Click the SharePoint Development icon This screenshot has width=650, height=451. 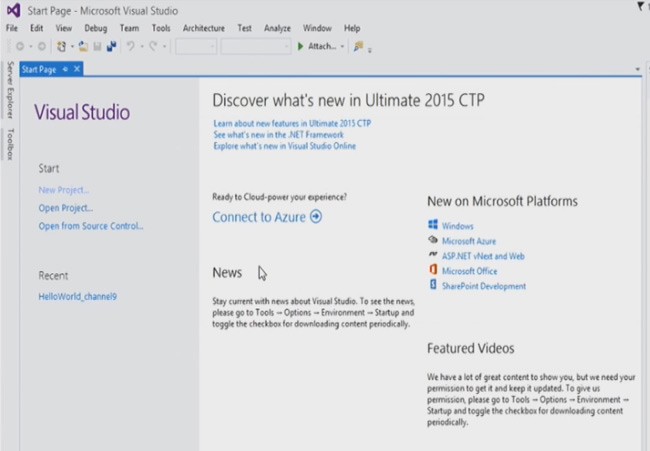[x=433, y=284]
